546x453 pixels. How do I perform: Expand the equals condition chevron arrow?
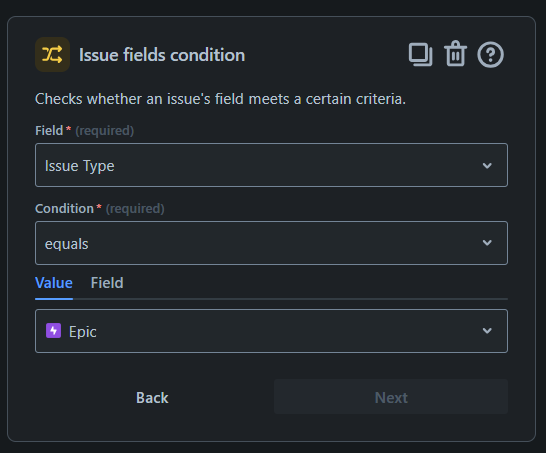[x=487, y=243]
